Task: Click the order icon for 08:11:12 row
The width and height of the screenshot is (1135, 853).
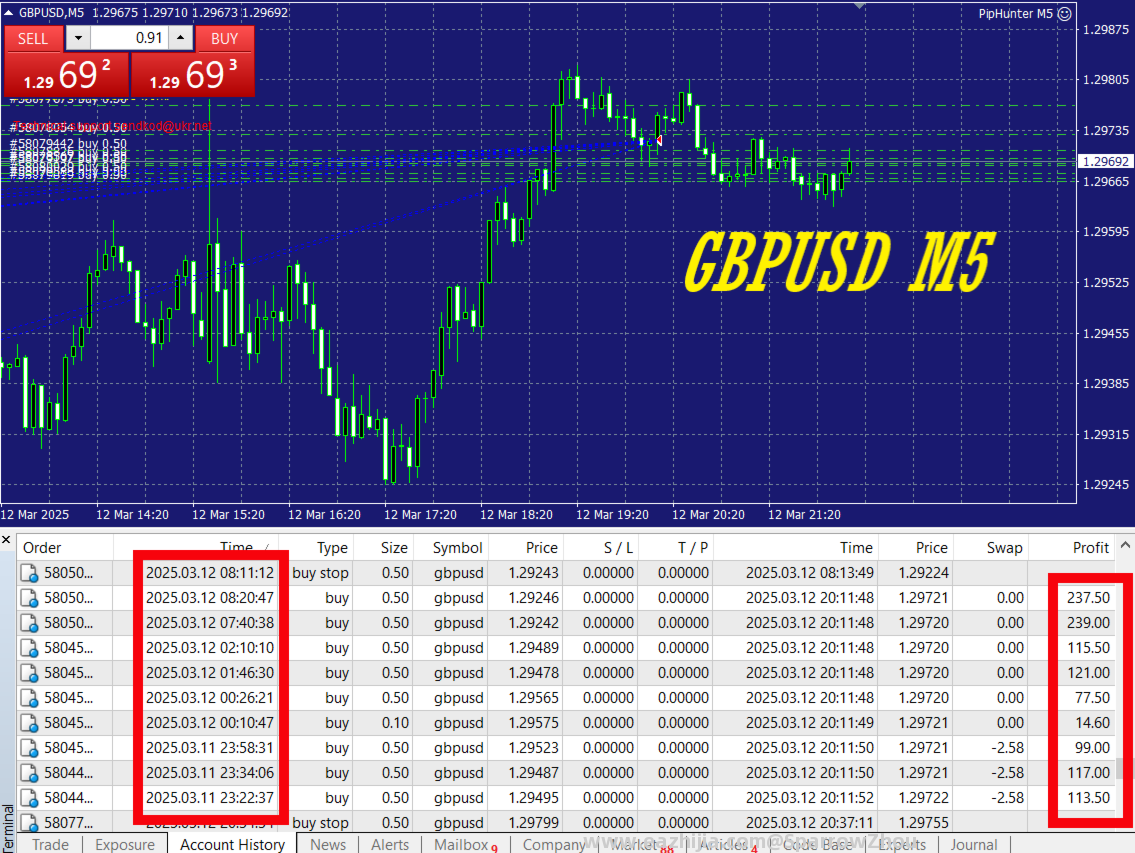Action: (29, 573)
